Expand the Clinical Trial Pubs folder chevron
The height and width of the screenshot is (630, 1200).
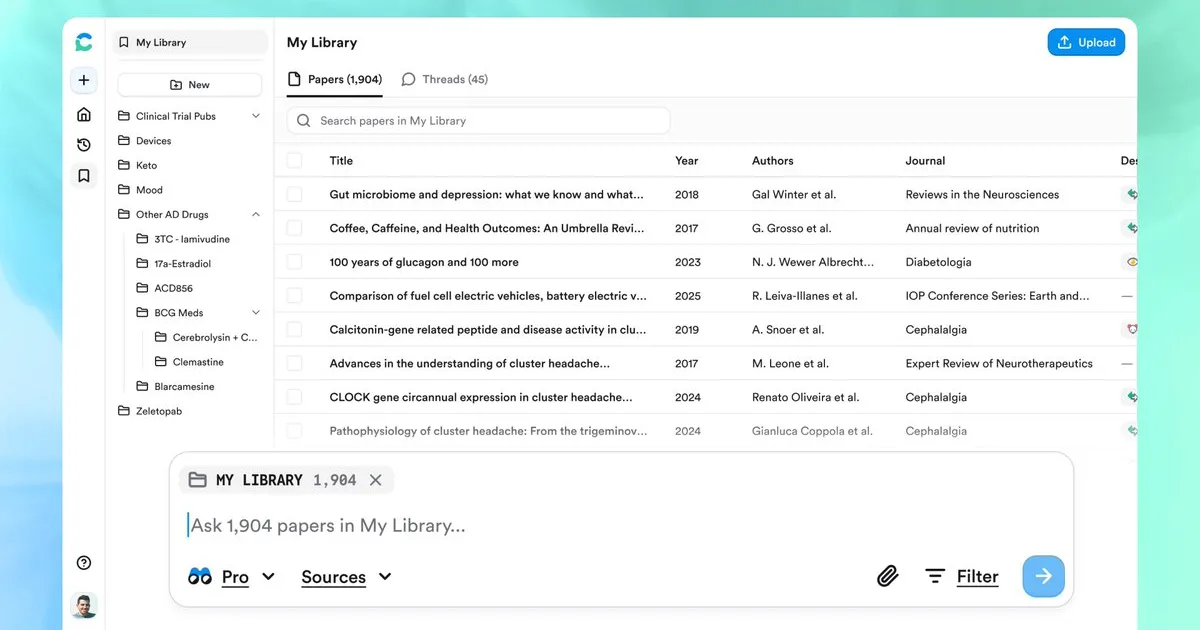(255, 116)
